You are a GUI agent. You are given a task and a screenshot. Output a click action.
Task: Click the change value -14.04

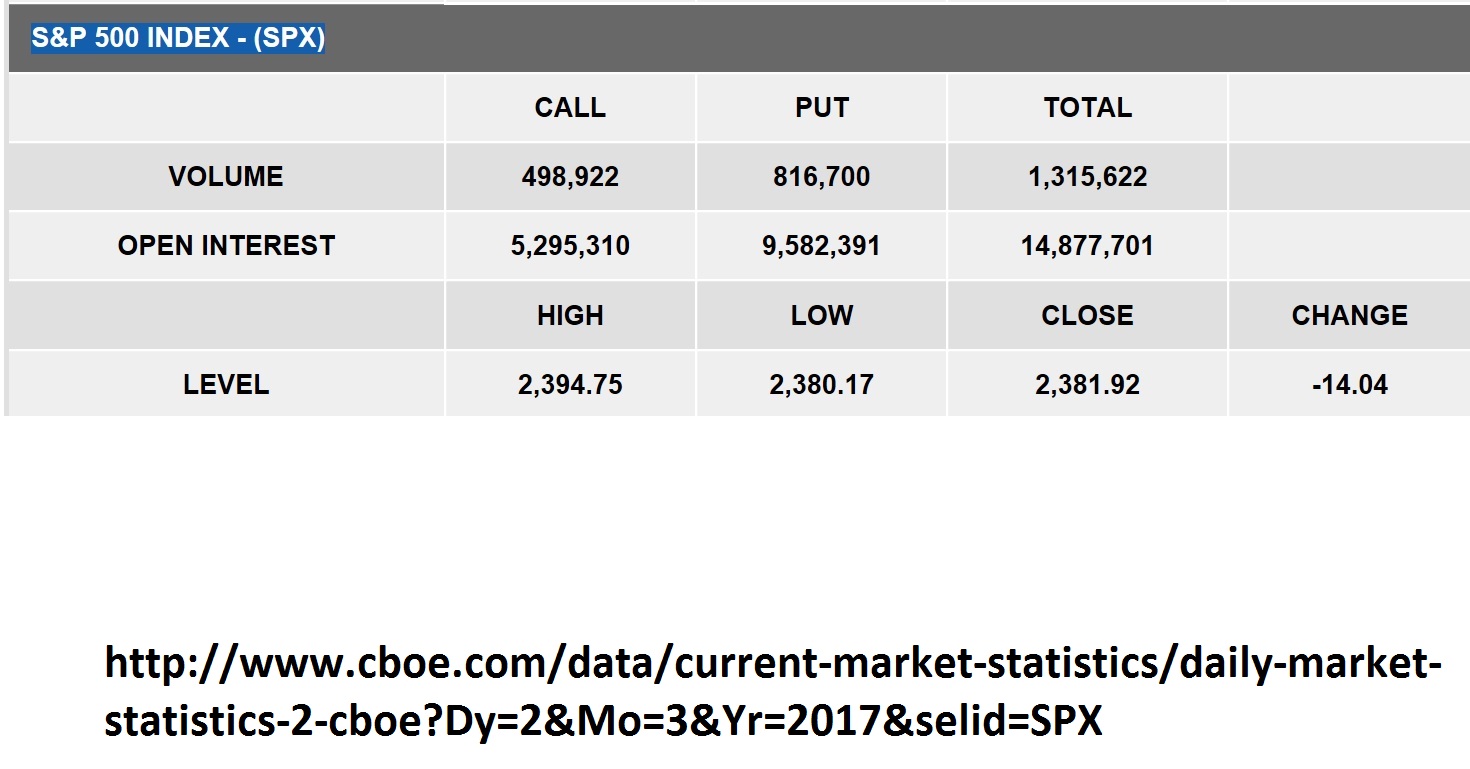pyautogui.click(x=1349, y=385)
